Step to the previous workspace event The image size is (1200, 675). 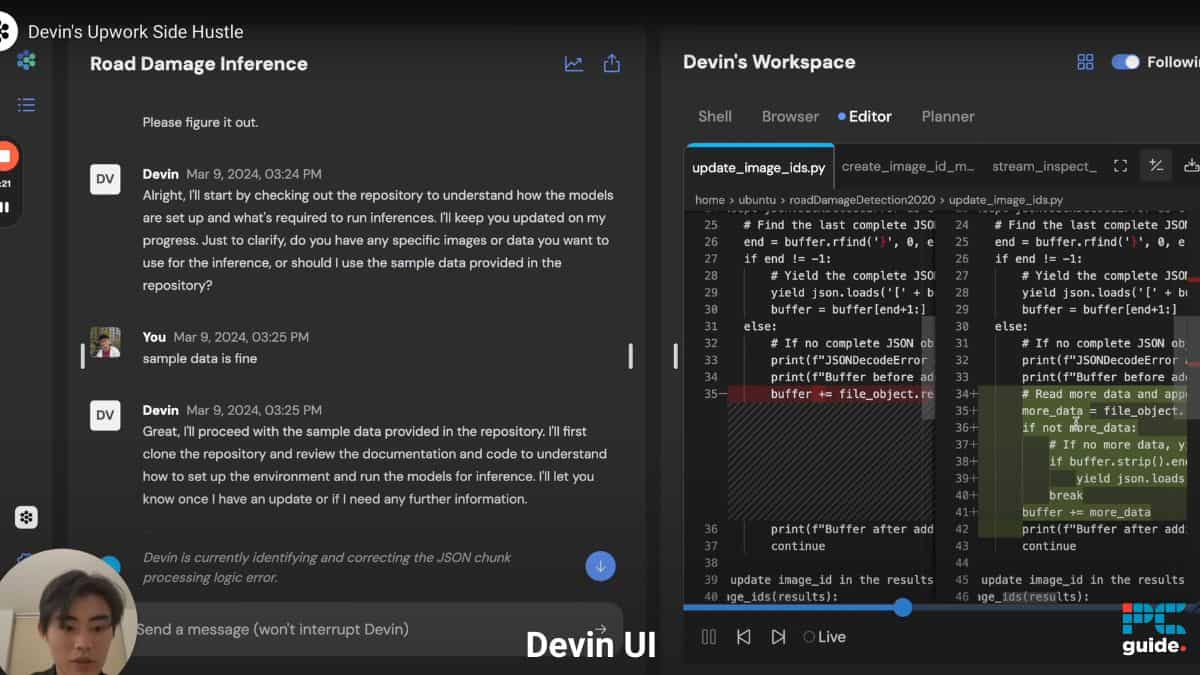[x=743, y=637]
